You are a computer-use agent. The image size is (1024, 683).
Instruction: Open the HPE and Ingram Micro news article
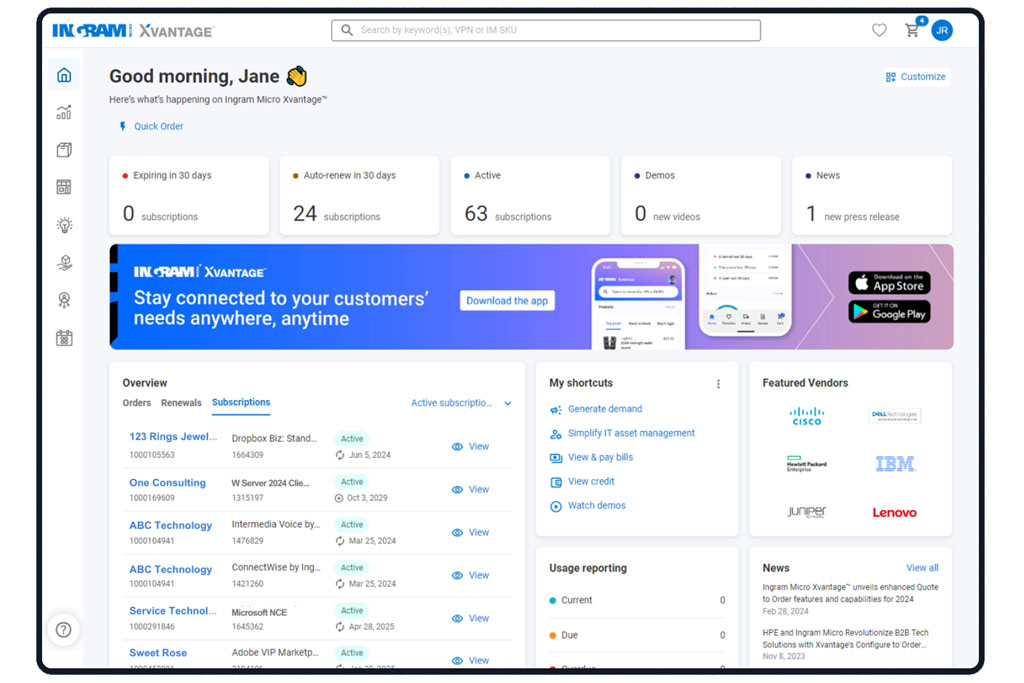tap(846, 639)
